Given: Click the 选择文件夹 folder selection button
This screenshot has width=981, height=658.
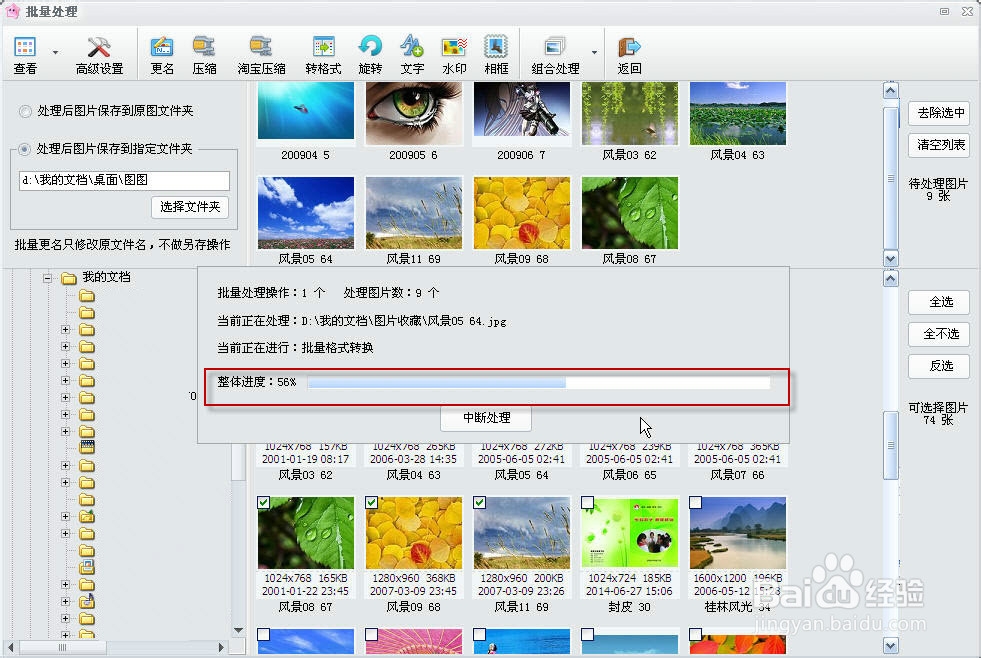Looking at the screenshot, I should point(190,207).
